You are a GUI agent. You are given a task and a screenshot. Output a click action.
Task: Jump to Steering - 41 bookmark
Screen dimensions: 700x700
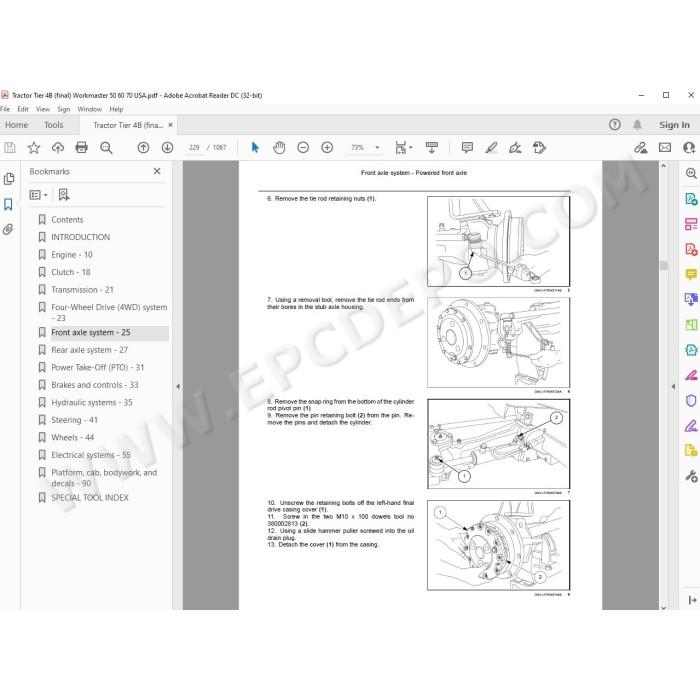[x=75, y=420]
